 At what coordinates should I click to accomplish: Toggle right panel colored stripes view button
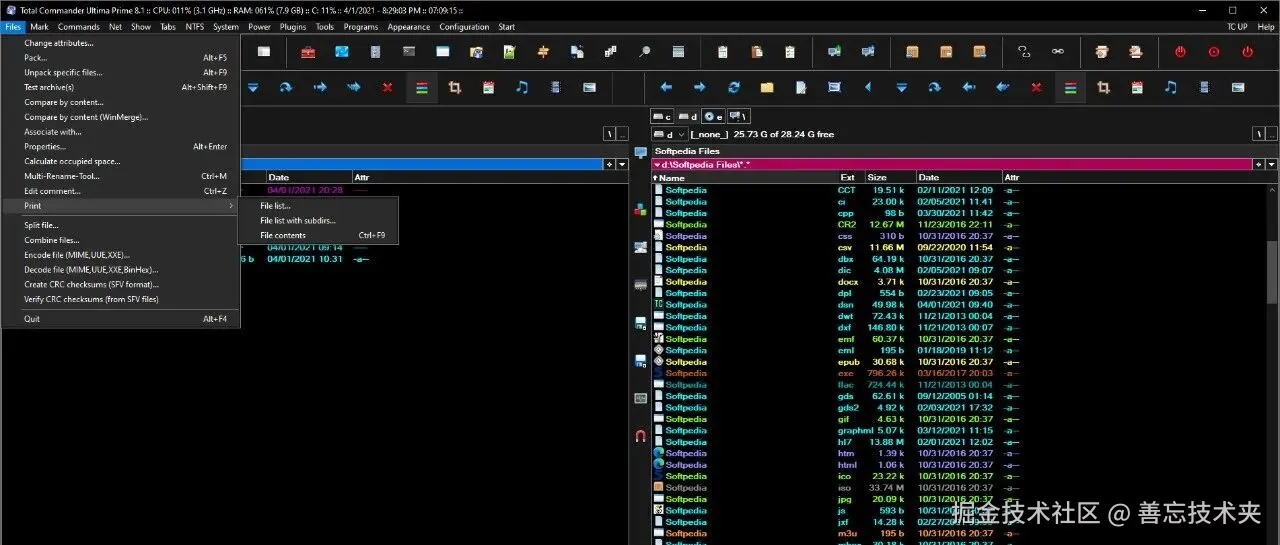point(1070,88)
